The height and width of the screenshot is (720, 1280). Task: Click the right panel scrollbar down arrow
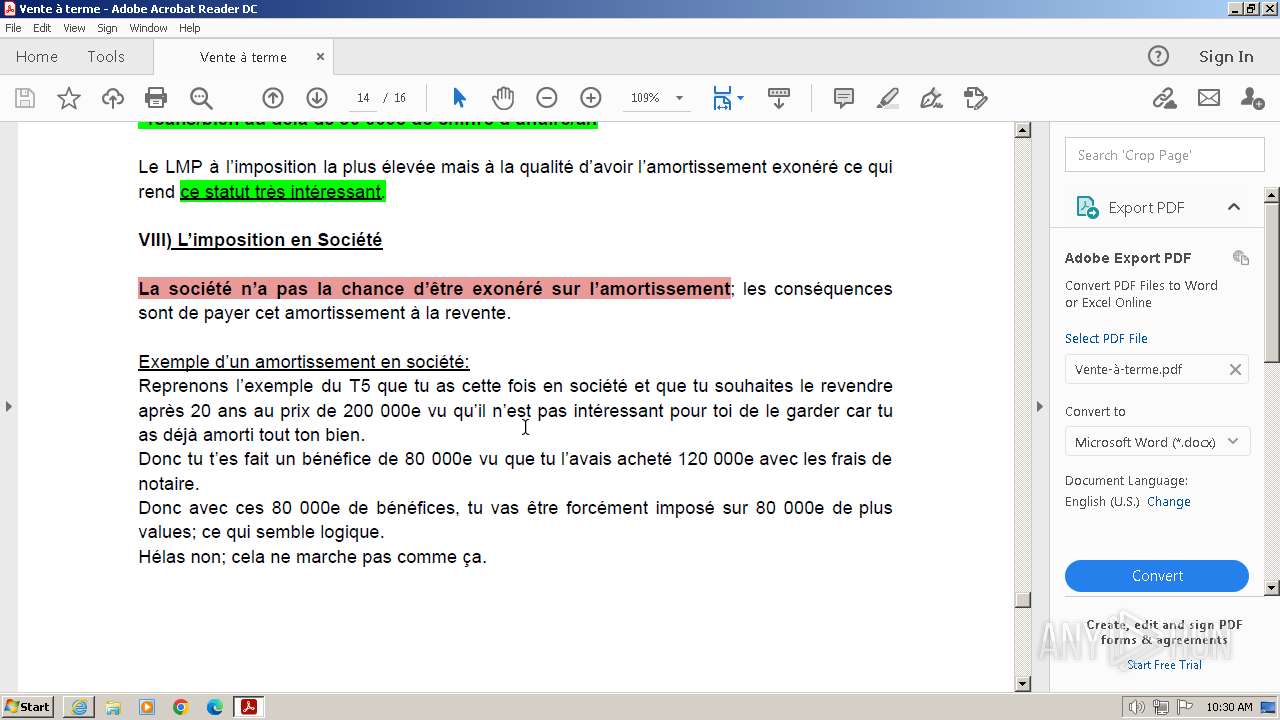pos(1272,588)
